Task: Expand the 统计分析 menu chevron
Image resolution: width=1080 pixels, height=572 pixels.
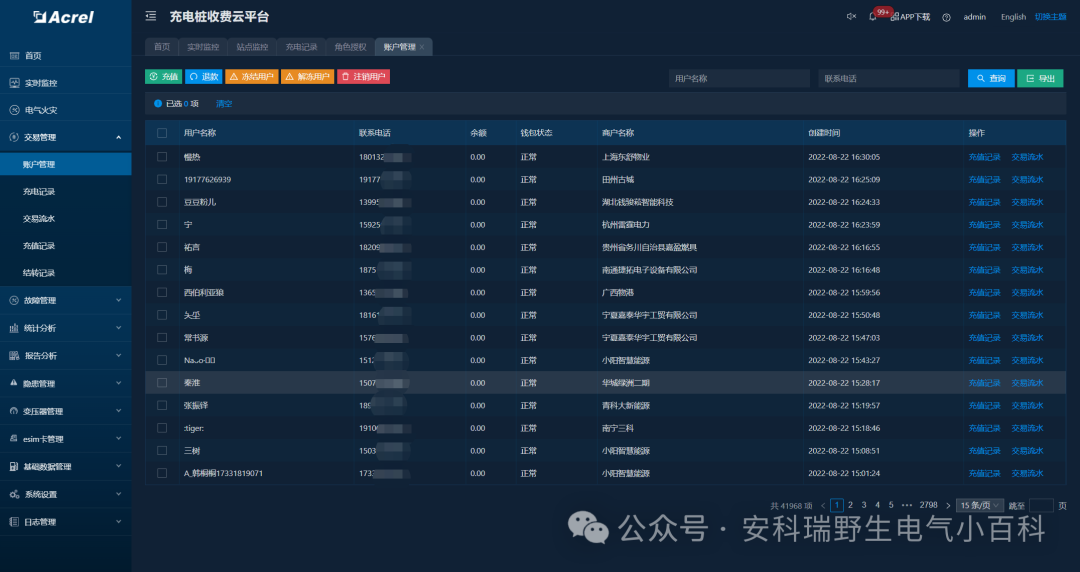Action: click(118, 328)
